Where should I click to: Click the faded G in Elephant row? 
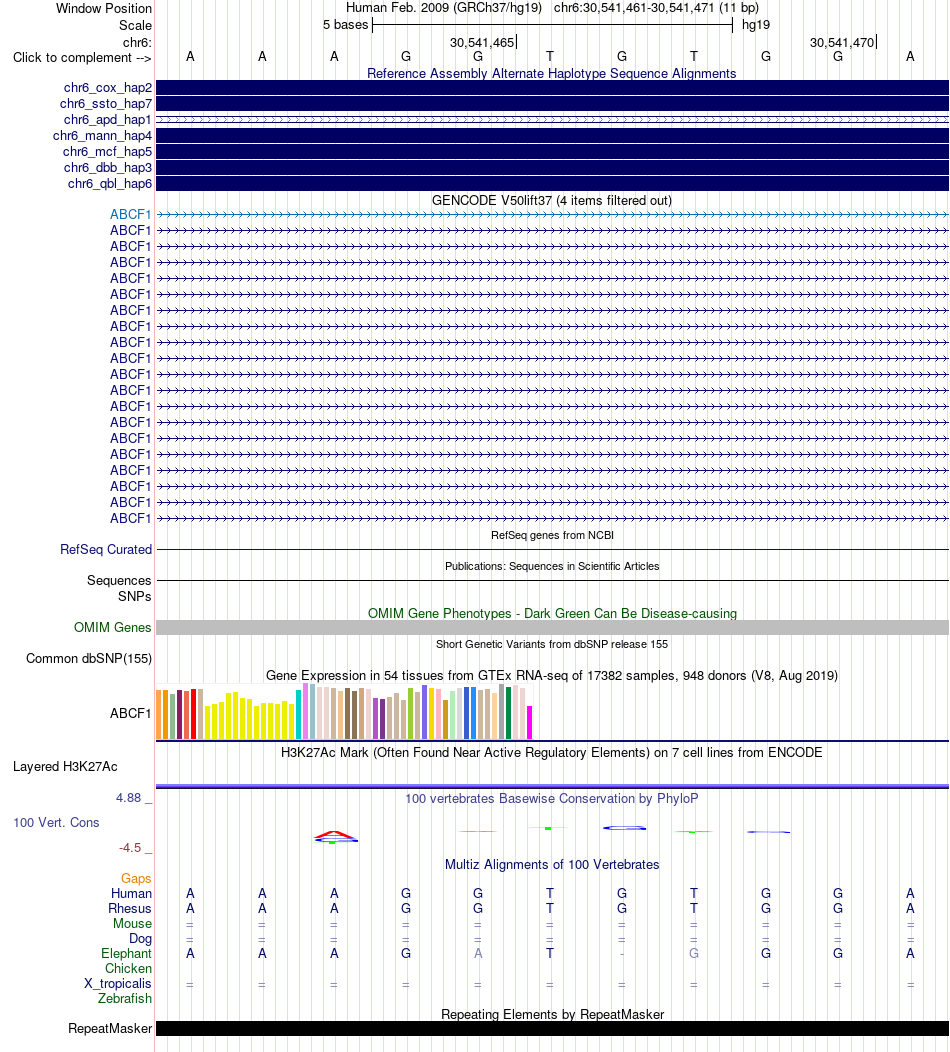point(694,953)
